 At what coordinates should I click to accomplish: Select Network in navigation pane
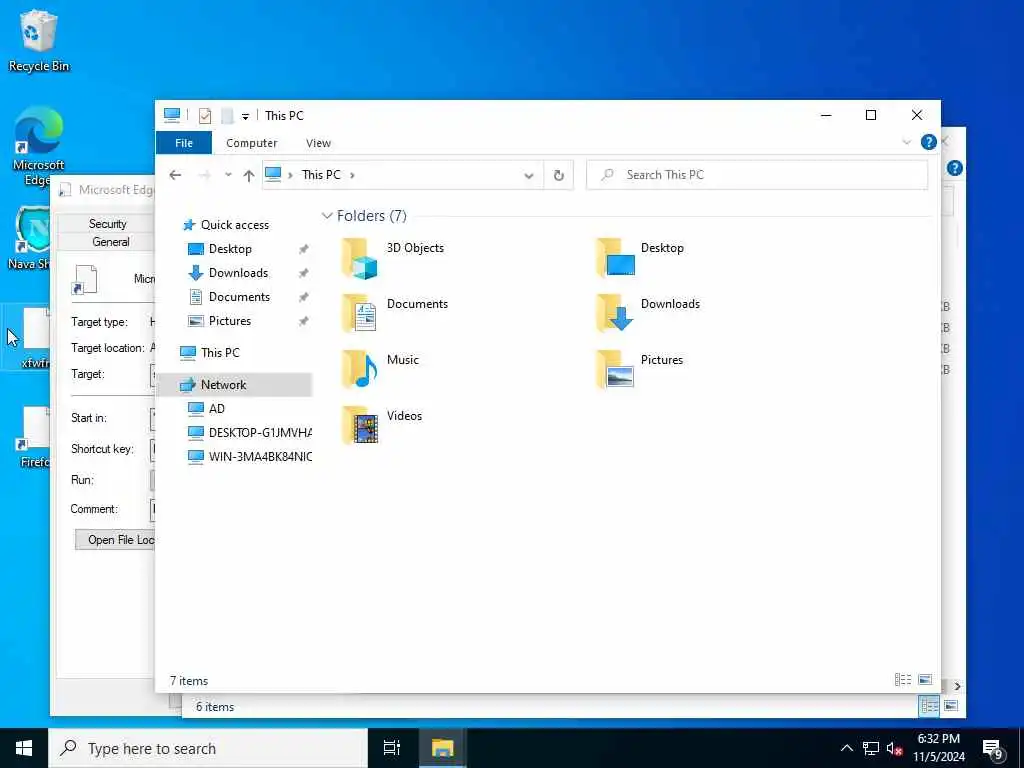tap(234, 385)
